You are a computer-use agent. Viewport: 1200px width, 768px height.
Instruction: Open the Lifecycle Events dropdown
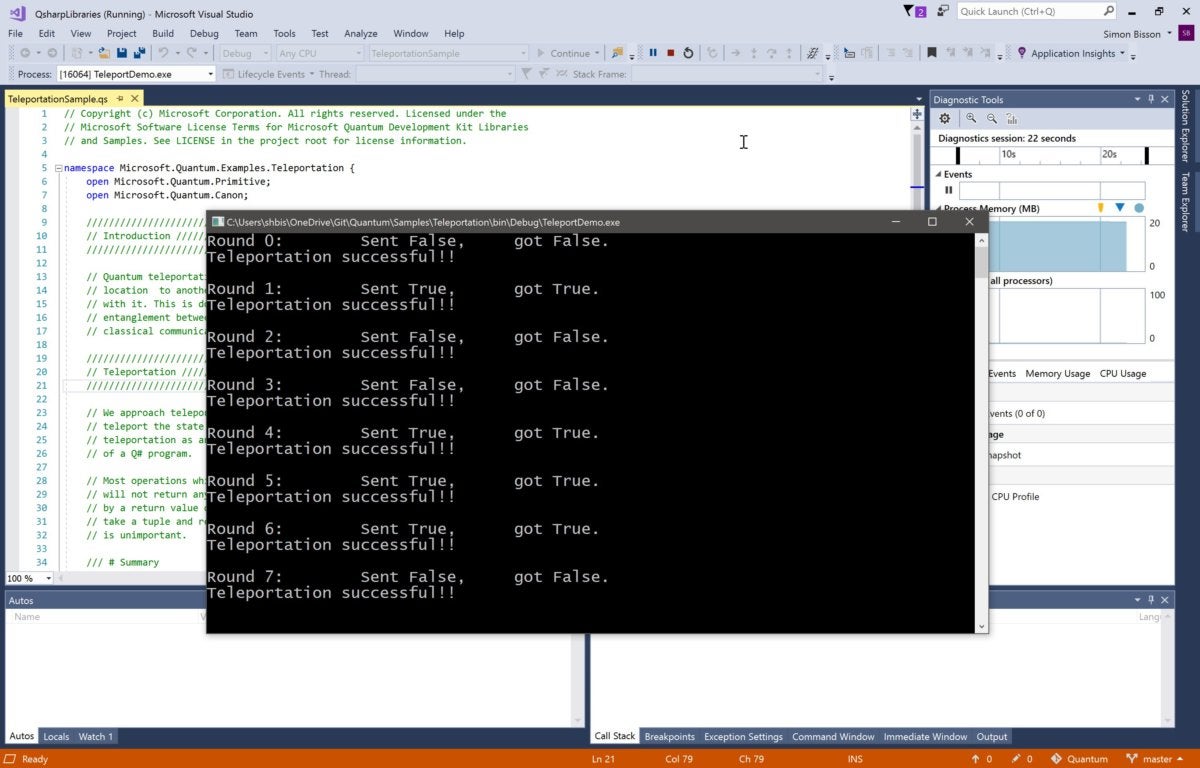coord(311,74)
